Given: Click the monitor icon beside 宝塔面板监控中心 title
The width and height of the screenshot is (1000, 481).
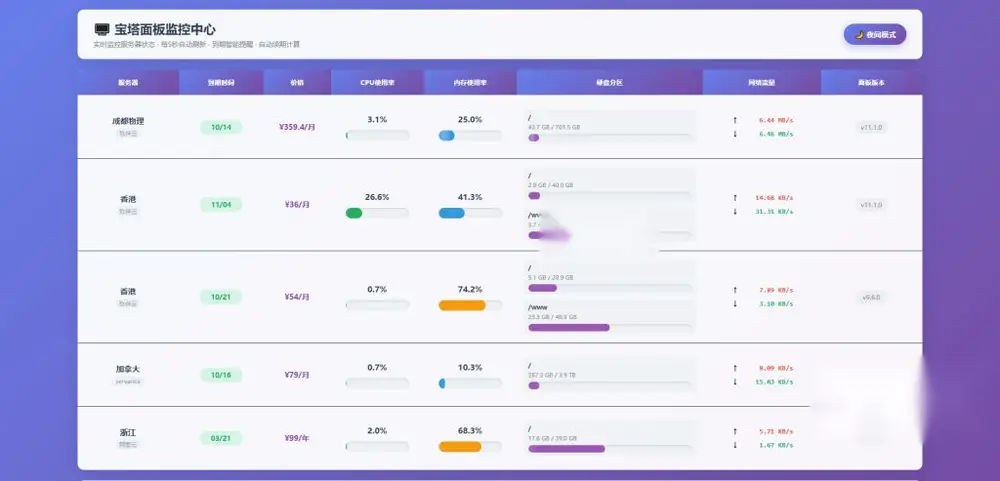Looking at the screenshot, I should click(102, 29).
